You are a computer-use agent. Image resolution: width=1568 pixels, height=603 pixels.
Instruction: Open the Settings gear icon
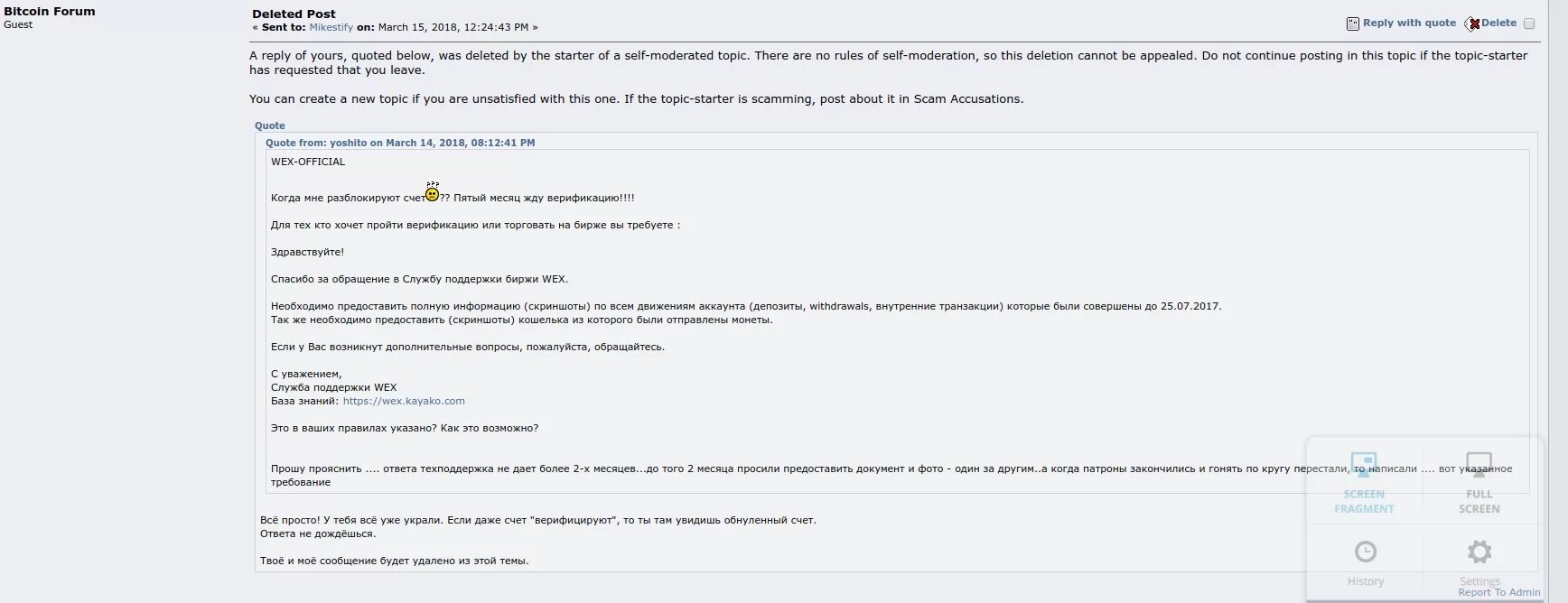(1479, 552)
